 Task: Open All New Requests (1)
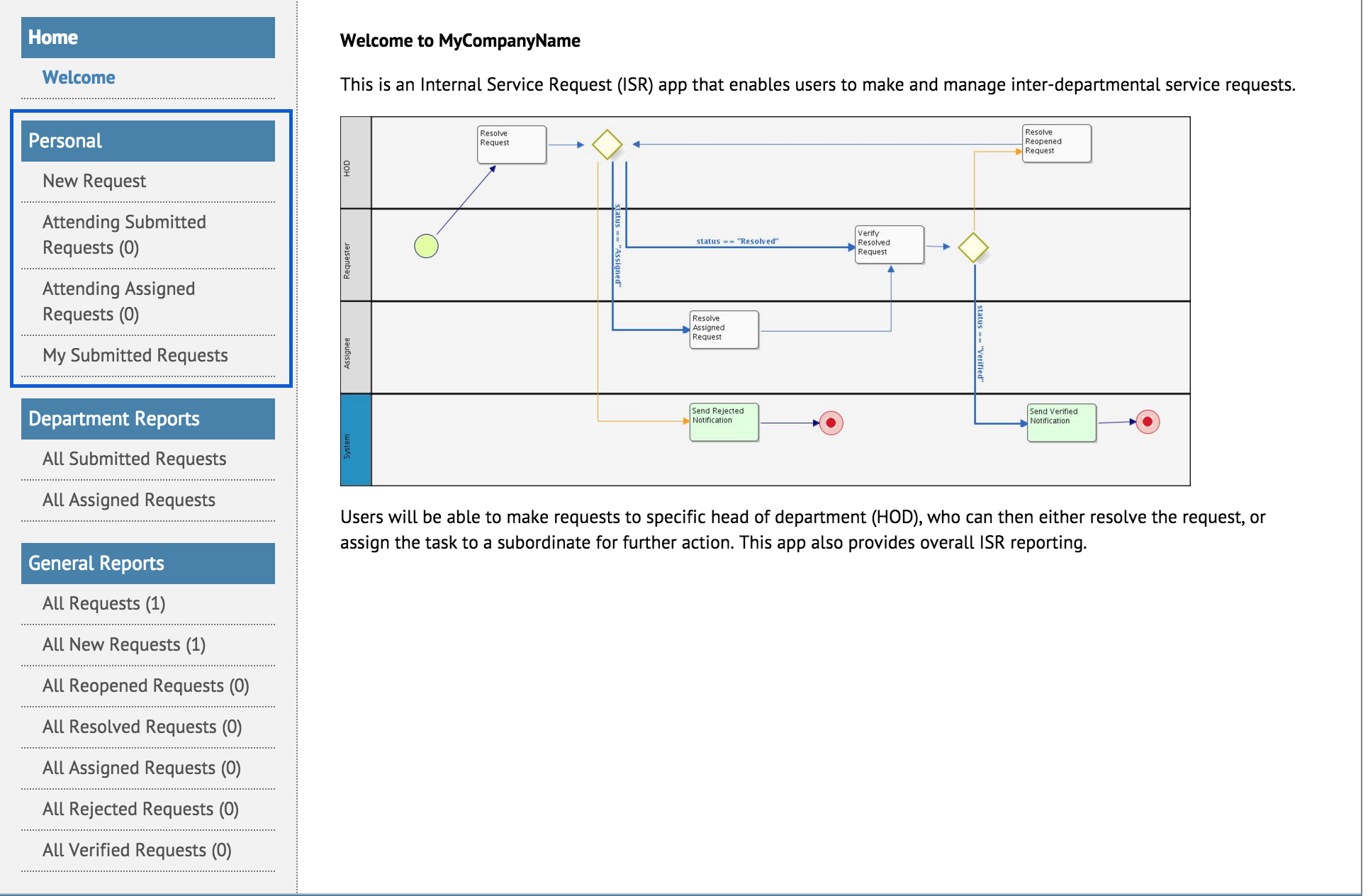point(123,645)
